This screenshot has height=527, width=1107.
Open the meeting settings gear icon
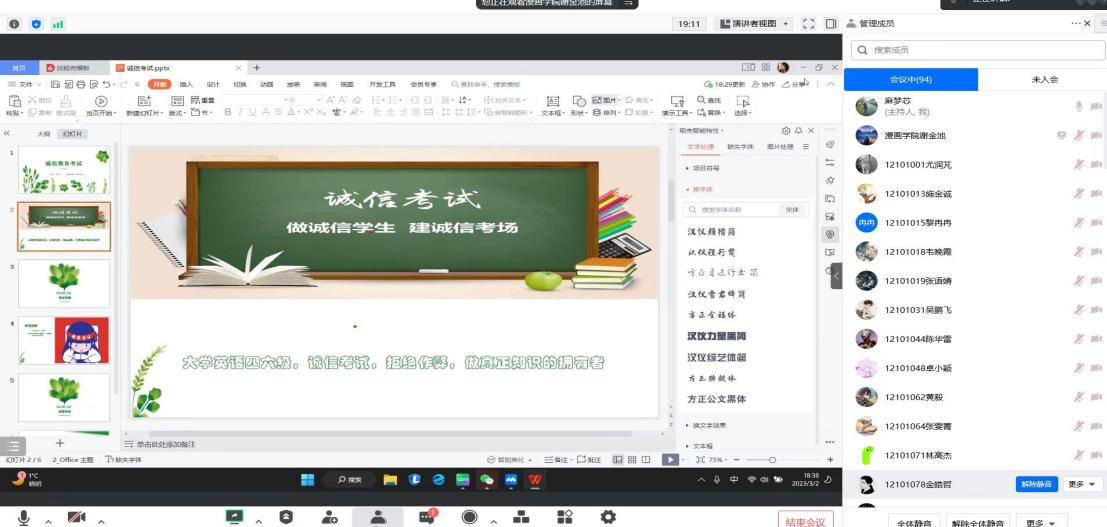click(607, 517)
